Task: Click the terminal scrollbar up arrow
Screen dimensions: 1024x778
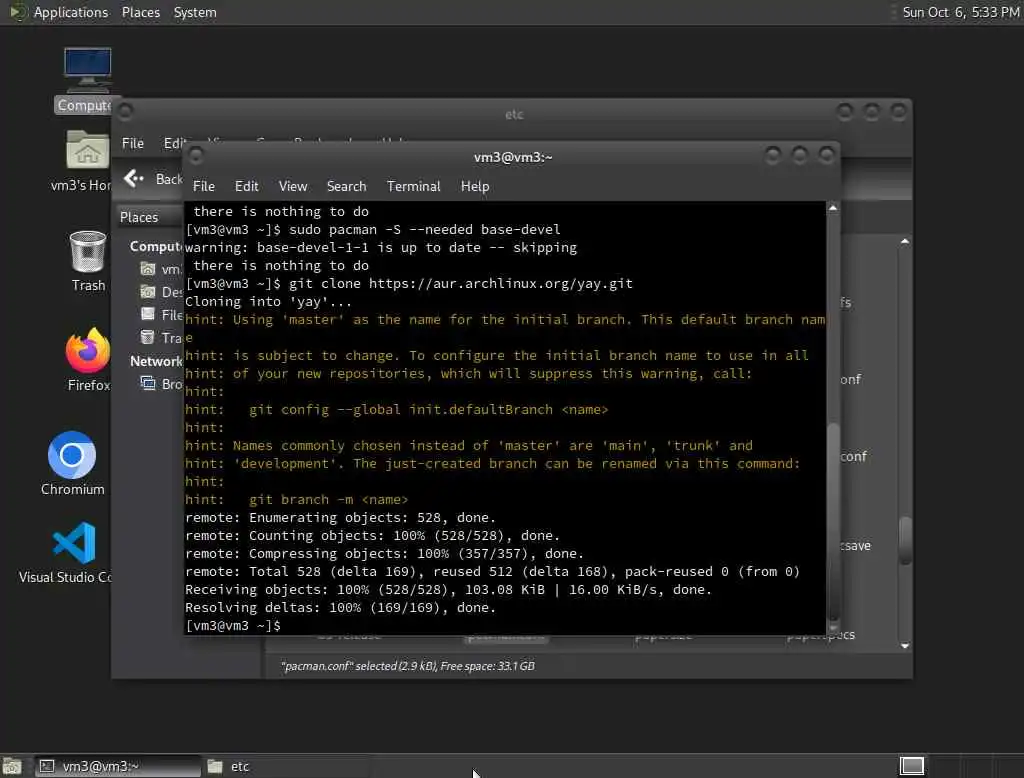Action: coord(833,208)
